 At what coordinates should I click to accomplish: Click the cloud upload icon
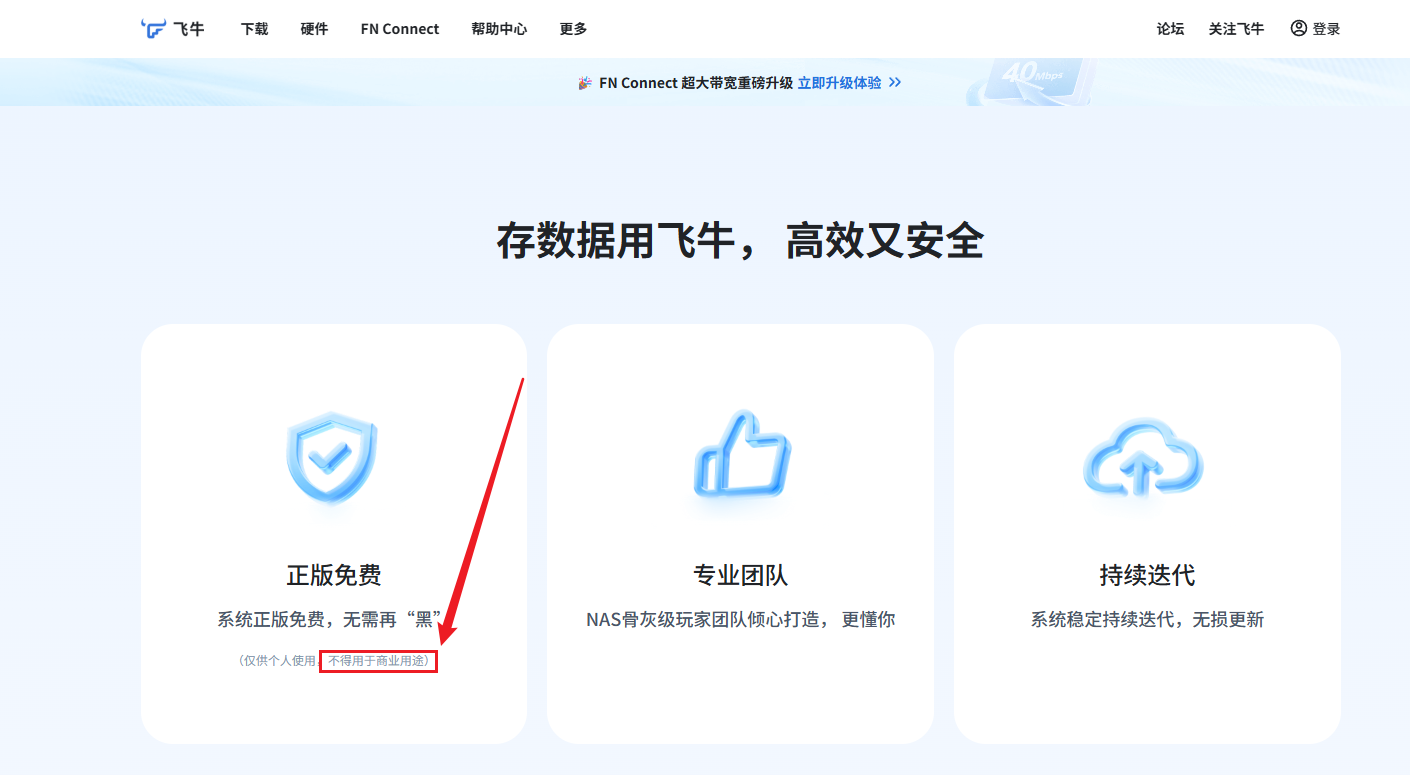click(x=1143, y=455)
